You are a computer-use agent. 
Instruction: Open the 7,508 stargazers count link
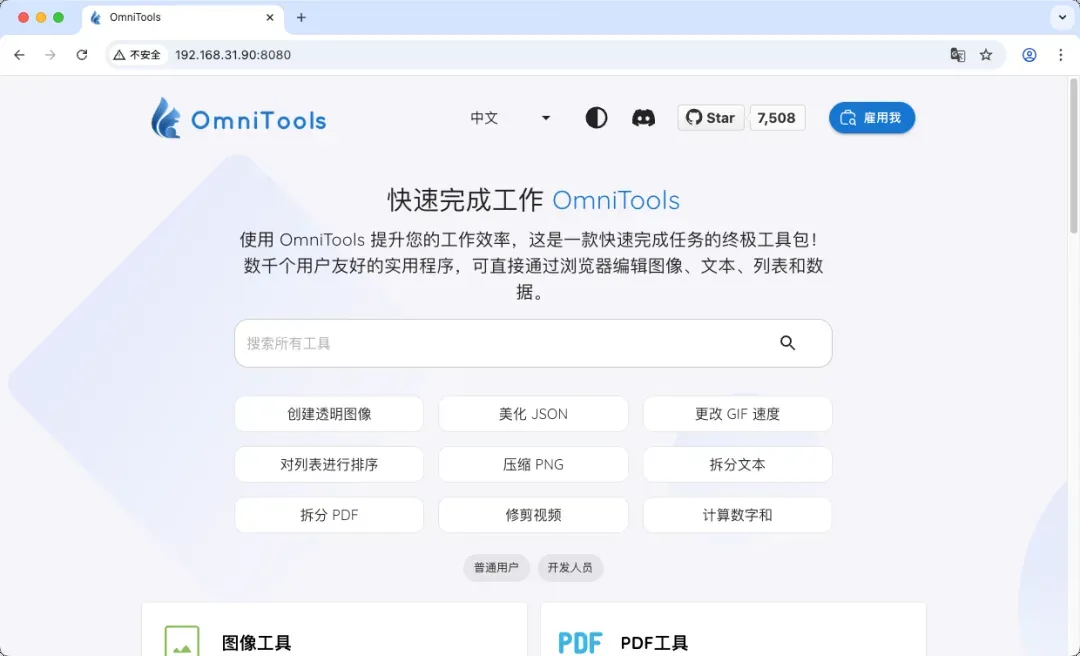[x=776, y=118]
